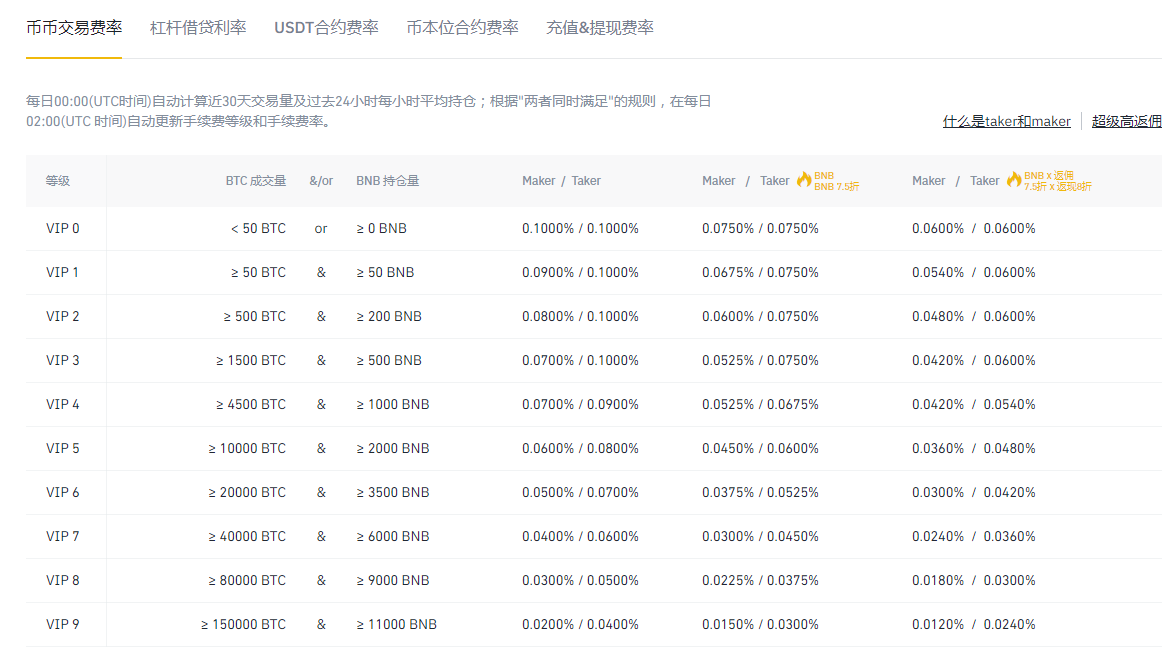The width and height of the screenshot is (1166, 654).
Task: Click VIP 3 fee 0.0700% / 0.1000%
Action: 580,361
